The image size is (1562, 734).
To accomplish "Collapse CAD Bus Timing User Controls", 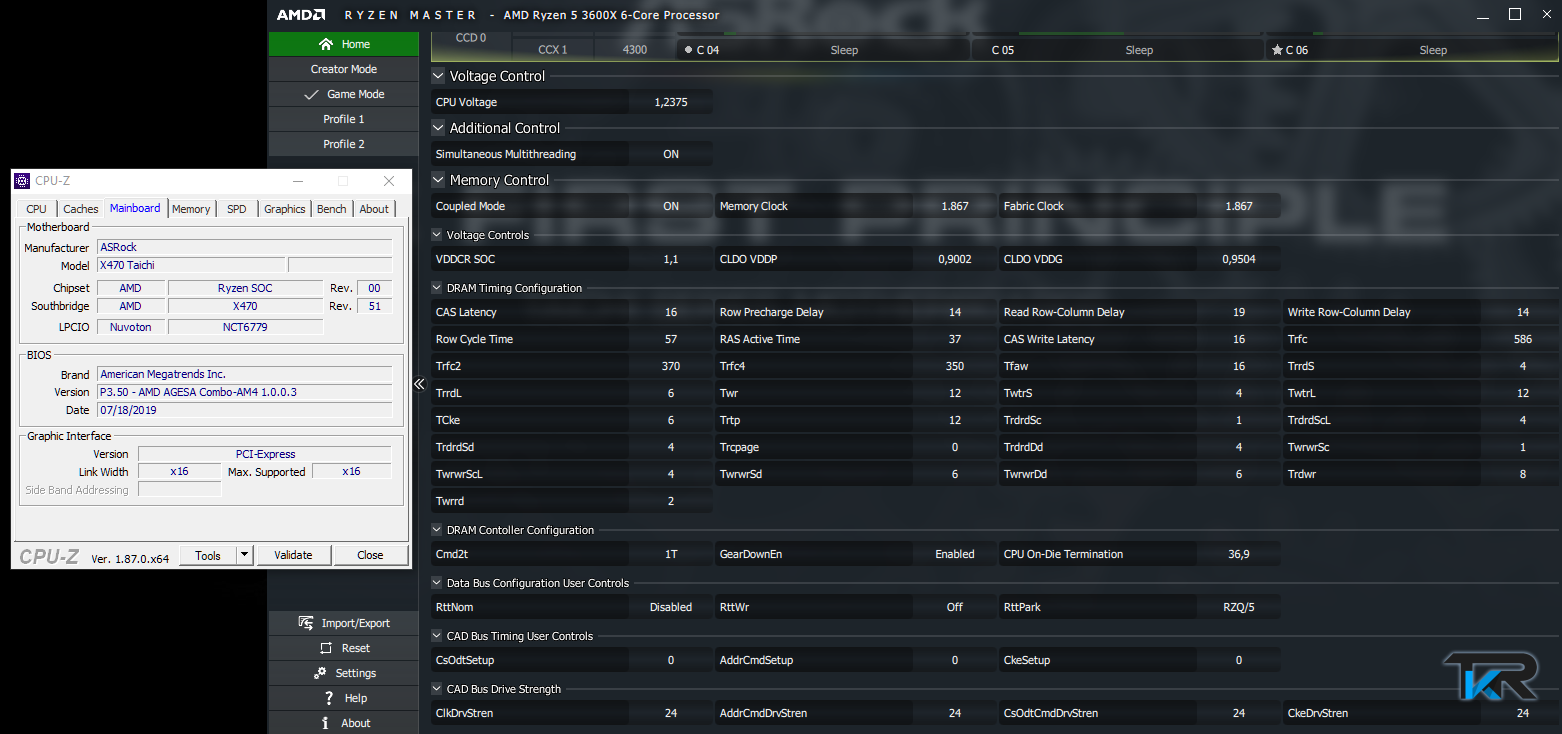I will click(x=437, y=636).
